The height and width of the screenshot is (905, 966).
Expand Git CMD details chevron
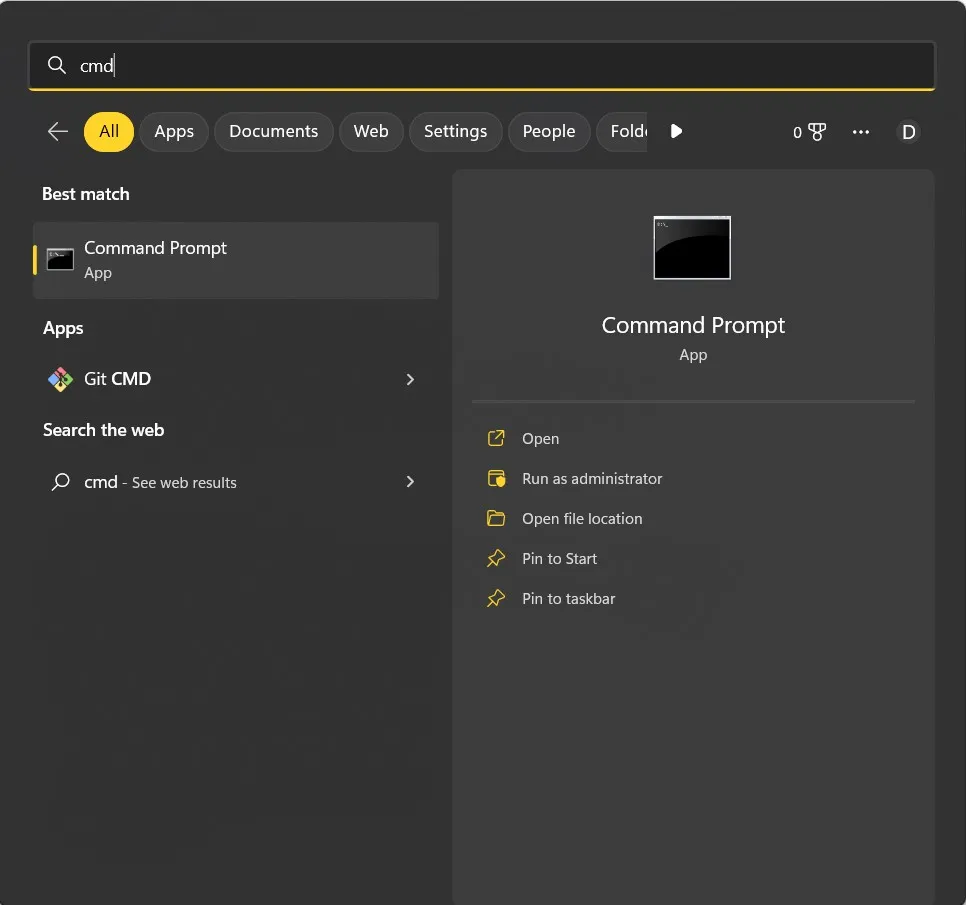410,379
